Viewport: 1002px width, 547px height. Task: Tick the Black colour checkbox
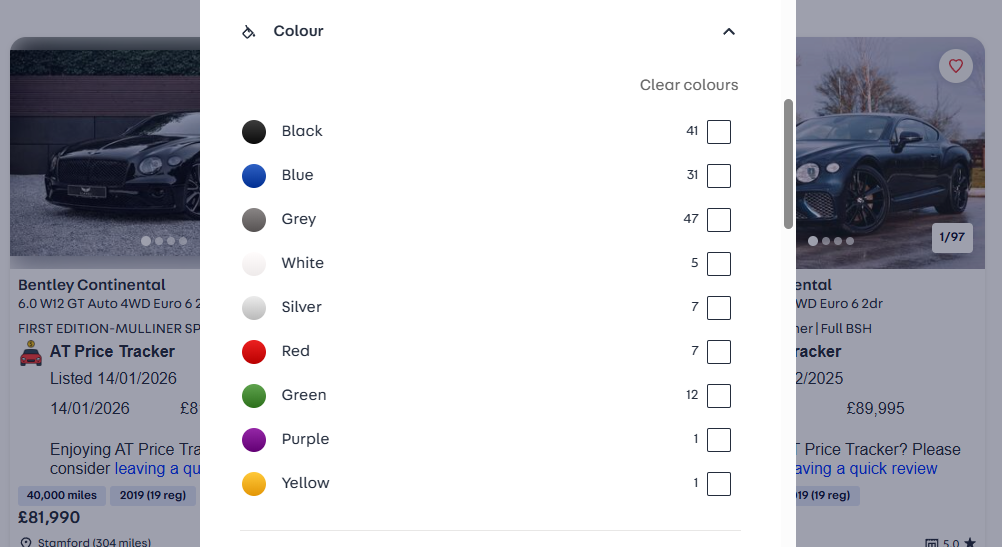click(718, 132)
